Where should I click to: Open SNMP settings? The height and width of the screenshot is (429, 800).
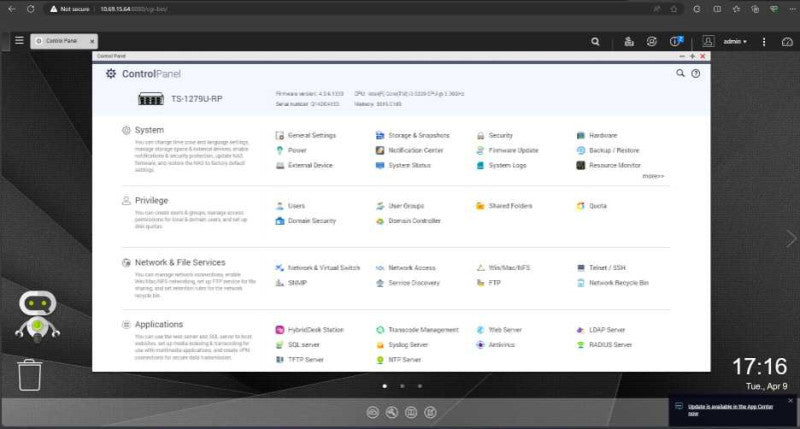pyautogui.click(x=291, y=283)
